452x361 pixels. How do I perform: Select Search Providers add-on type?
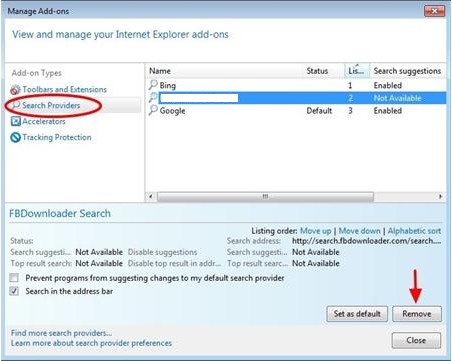(x=51, y=105)
